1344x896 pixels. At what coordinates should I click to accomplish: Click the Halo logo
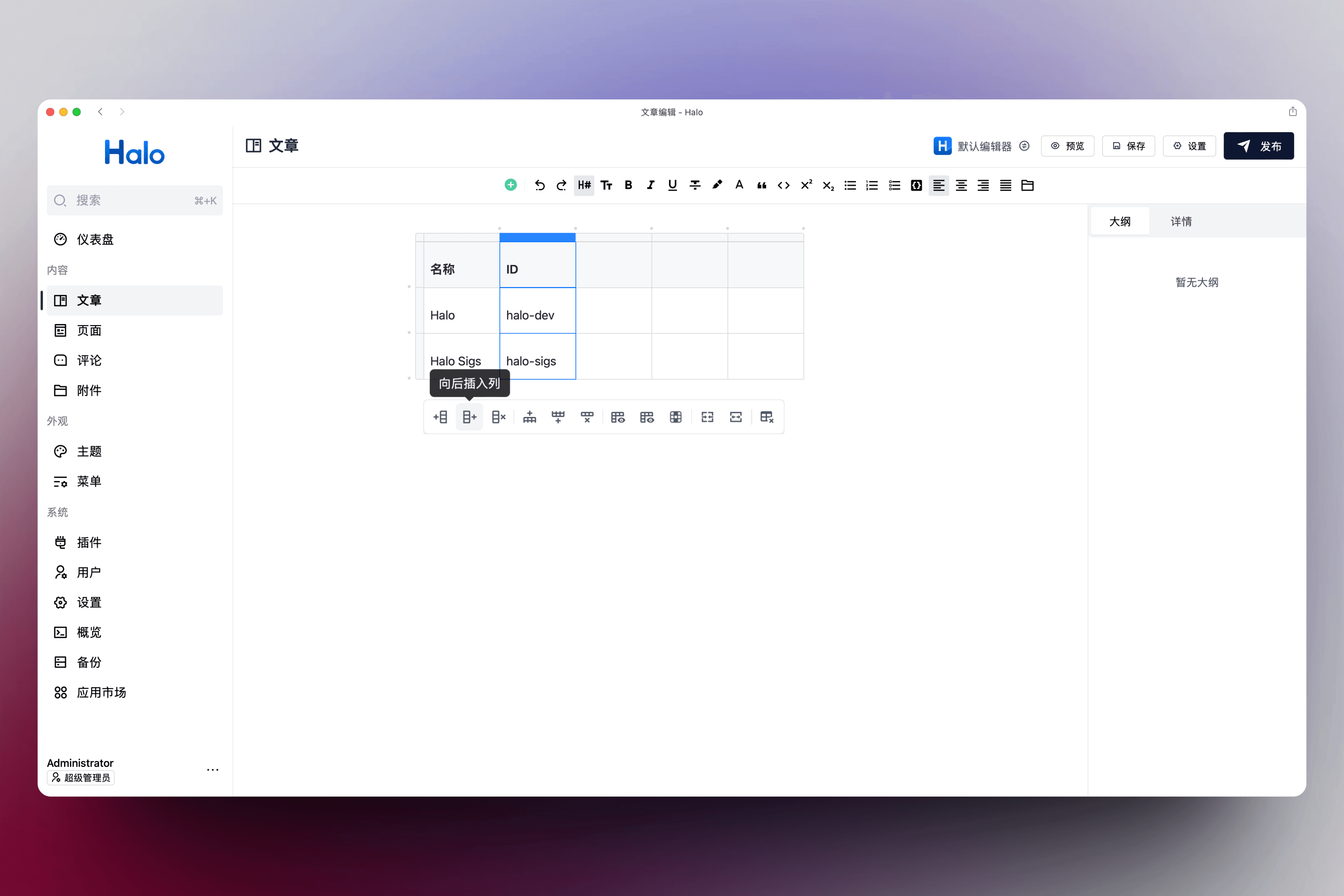coord(135,153)
